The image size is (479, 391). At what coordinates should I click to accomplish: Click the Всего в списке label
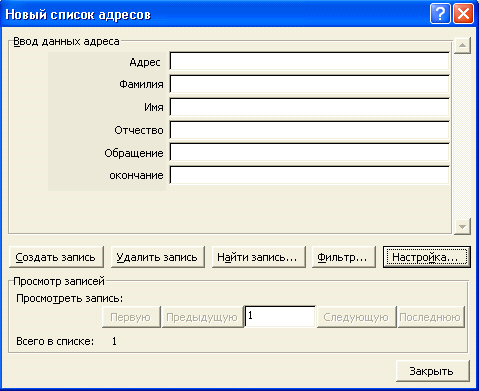(55, 341)
